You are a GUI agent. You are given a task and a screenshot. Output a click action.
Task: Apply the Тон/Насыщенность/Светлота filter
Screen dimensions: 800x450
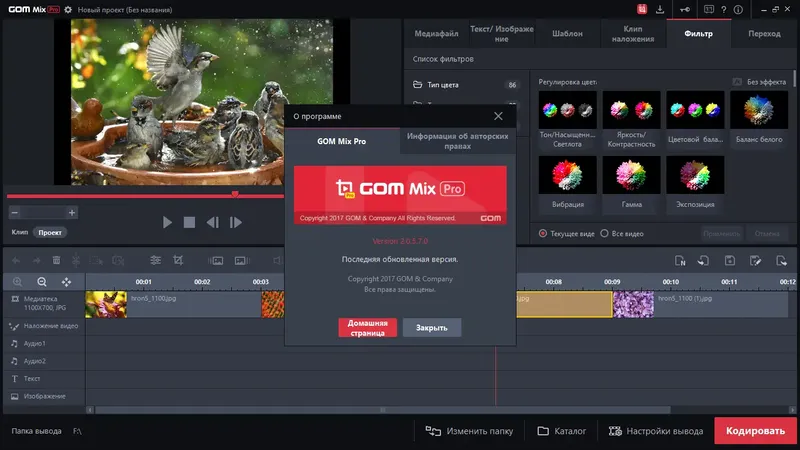tap(567, 119)
